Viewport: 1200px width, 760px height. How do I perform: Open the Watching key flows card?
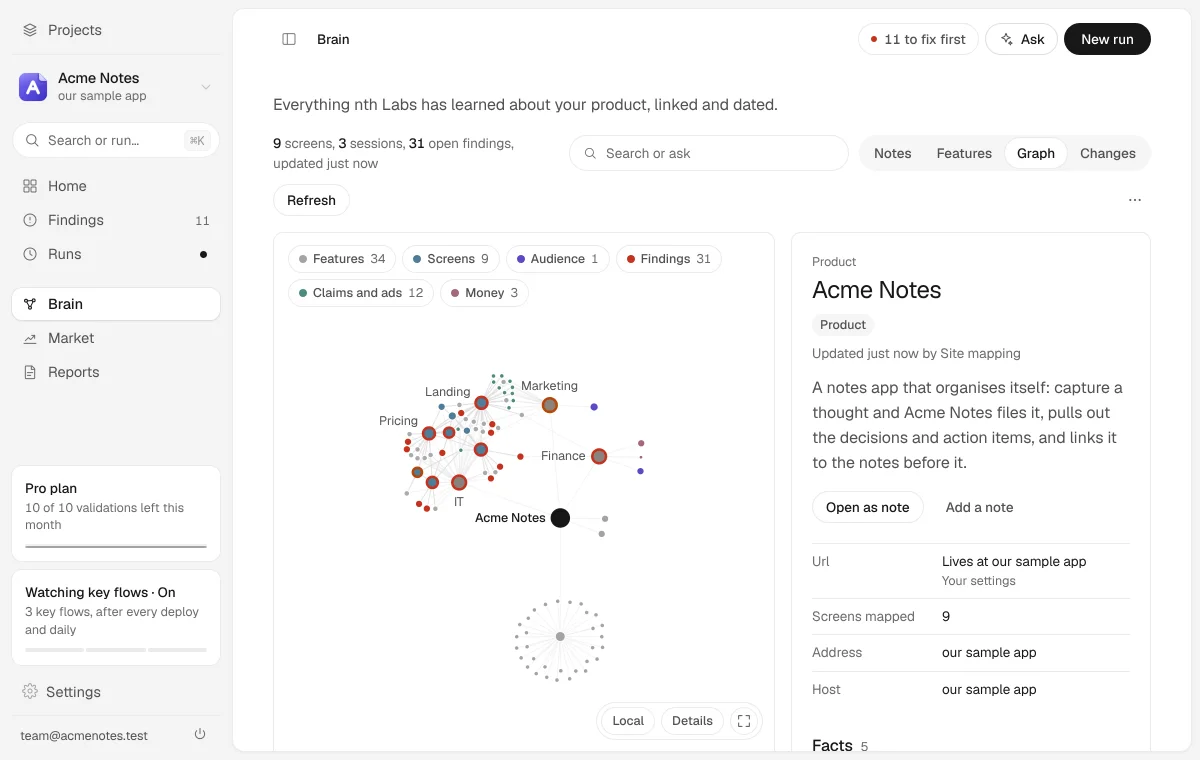tap(116, 617)
